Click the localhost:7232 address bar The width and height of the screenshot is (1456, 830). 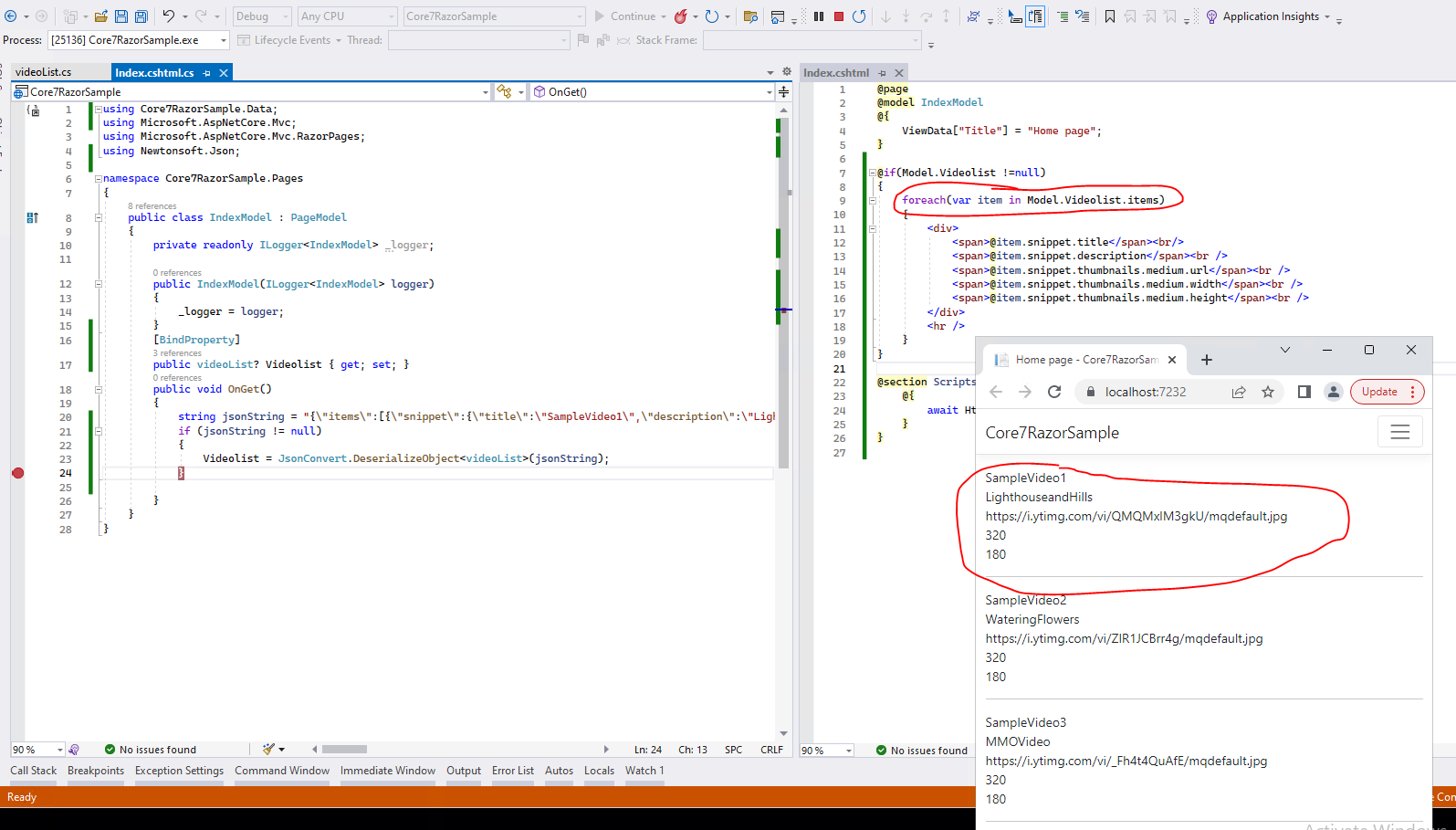[1146, 392]
